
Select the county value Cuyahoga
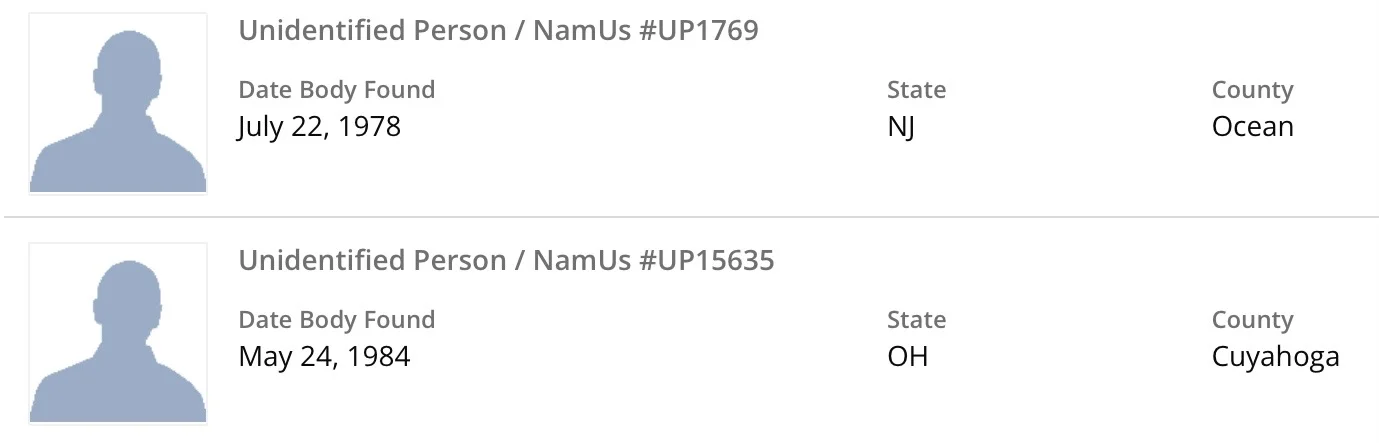[1275, 357]
